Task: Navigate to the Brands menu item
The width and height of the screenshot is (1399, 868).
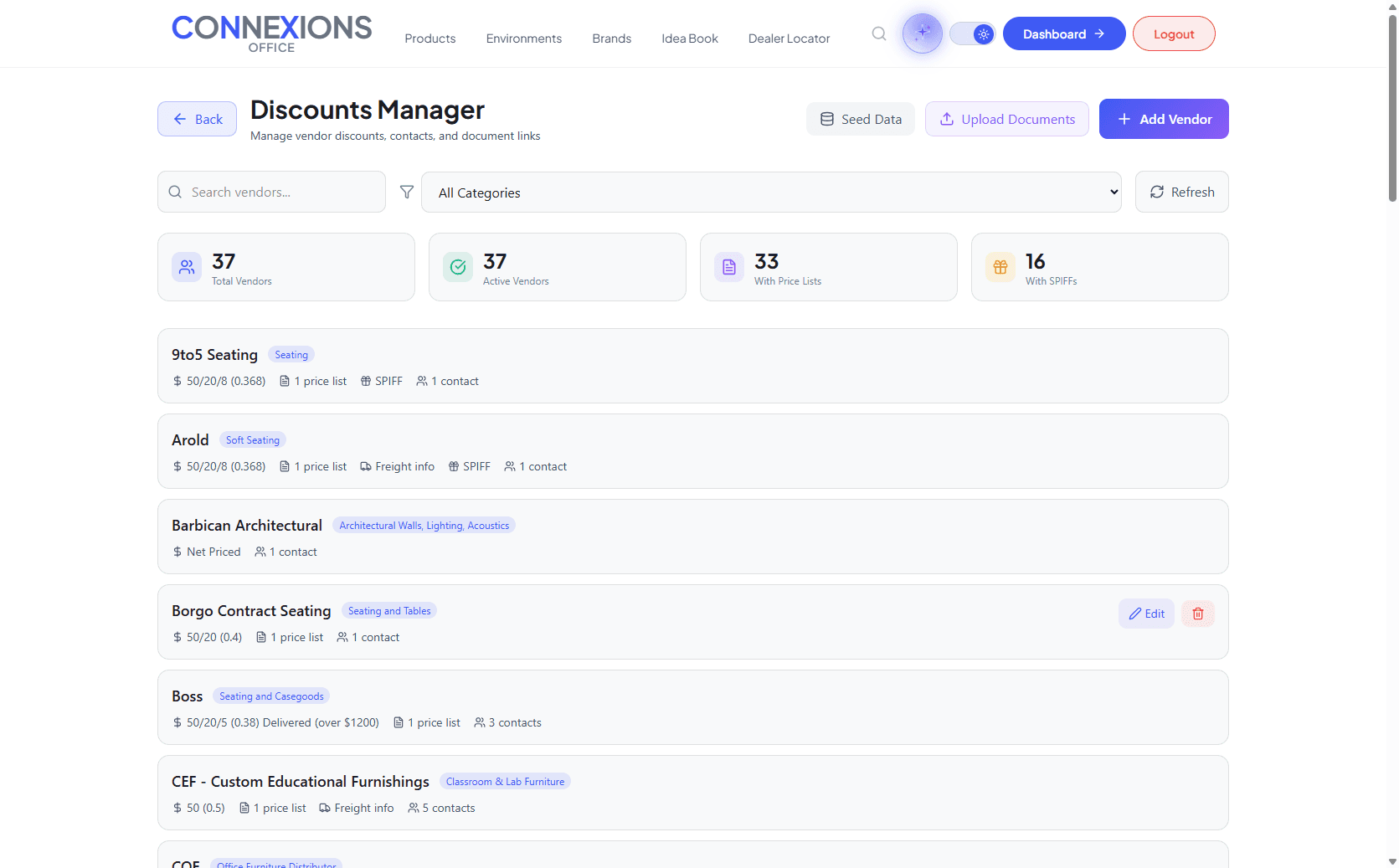Action: coord(611,39)
